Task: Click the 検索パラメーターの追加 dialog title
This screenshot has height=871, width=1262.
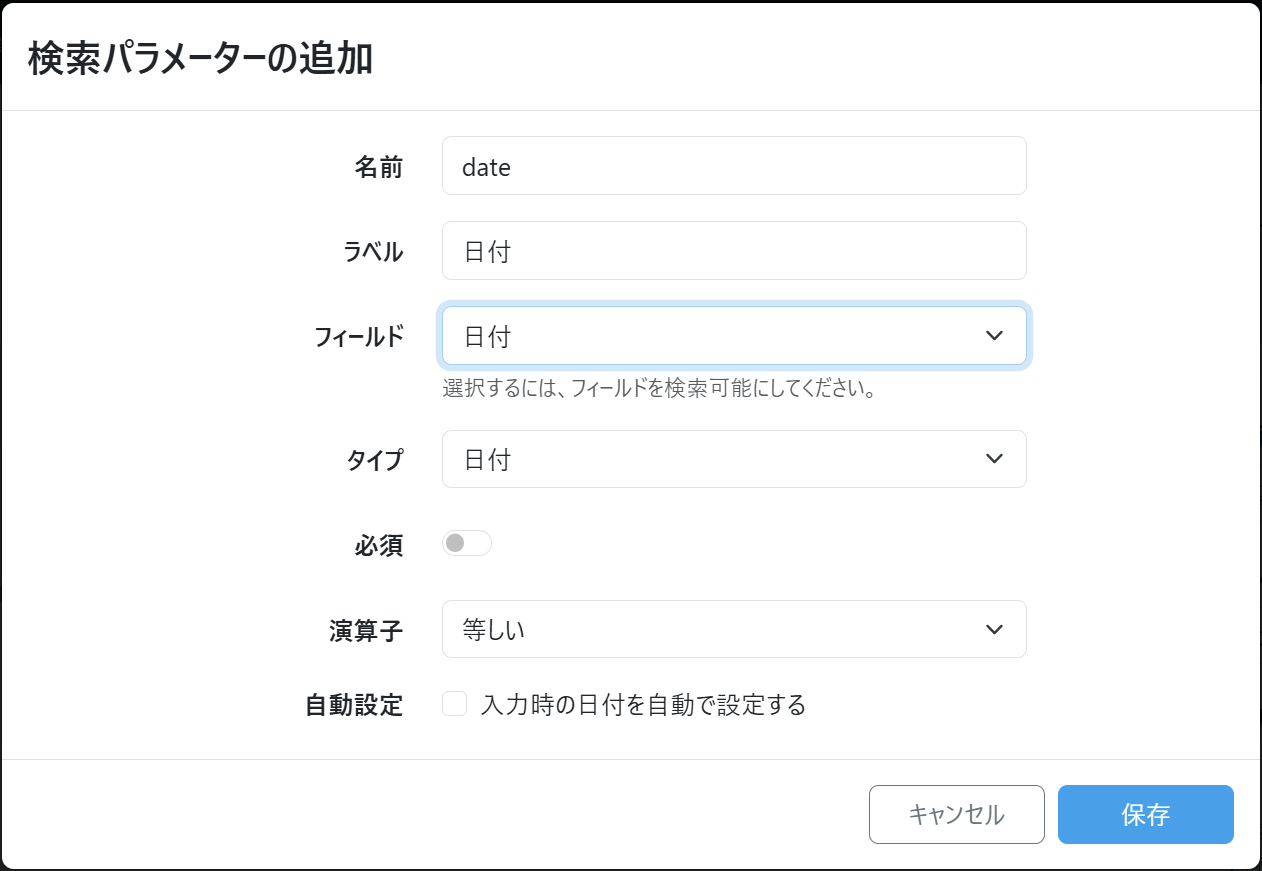Action: click(200, 58)
